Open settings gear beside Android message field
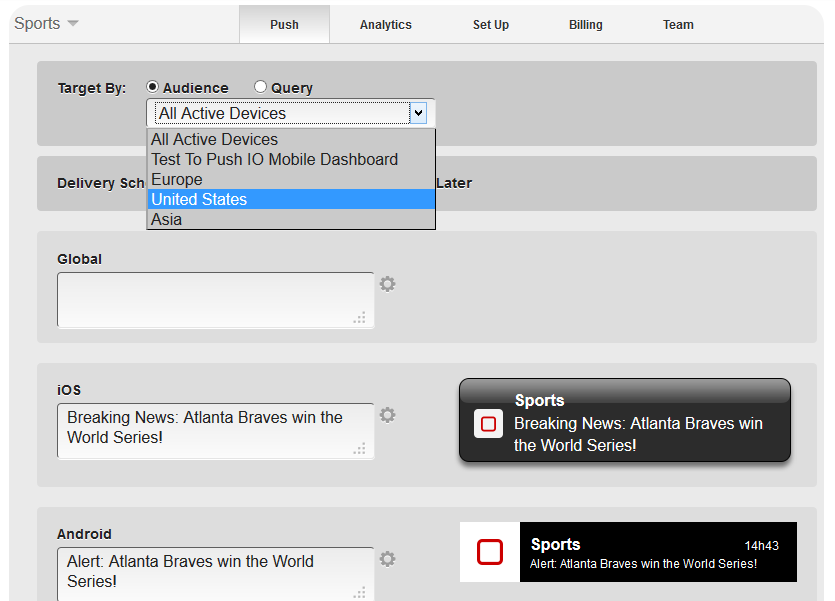The width and height of the screenshot is (835, 601). (387, 559)
